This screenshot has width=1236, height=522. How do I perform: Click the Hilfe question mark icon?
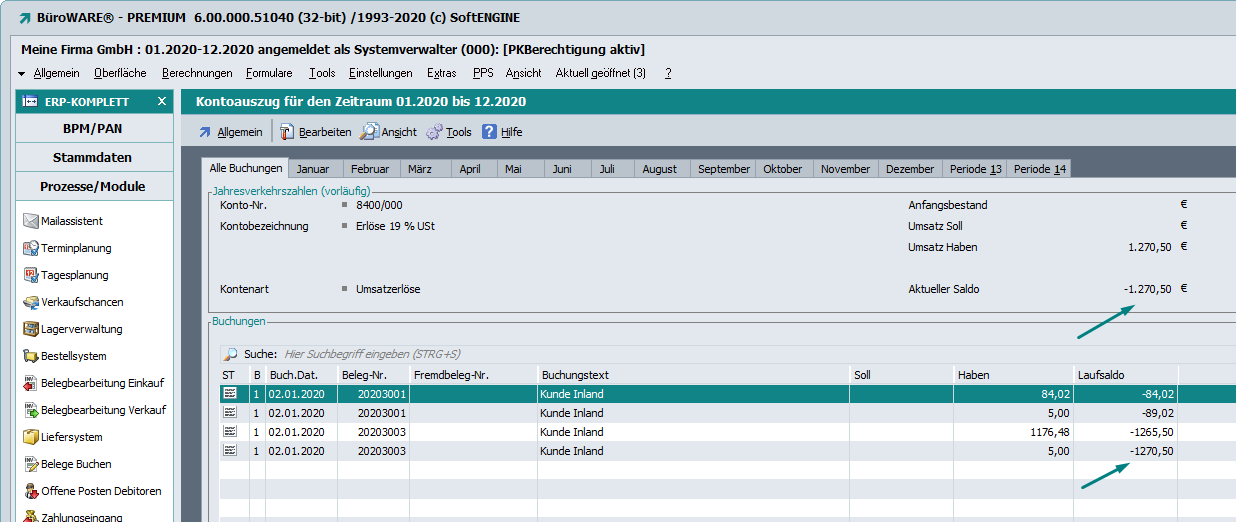(x=490, y=132)
